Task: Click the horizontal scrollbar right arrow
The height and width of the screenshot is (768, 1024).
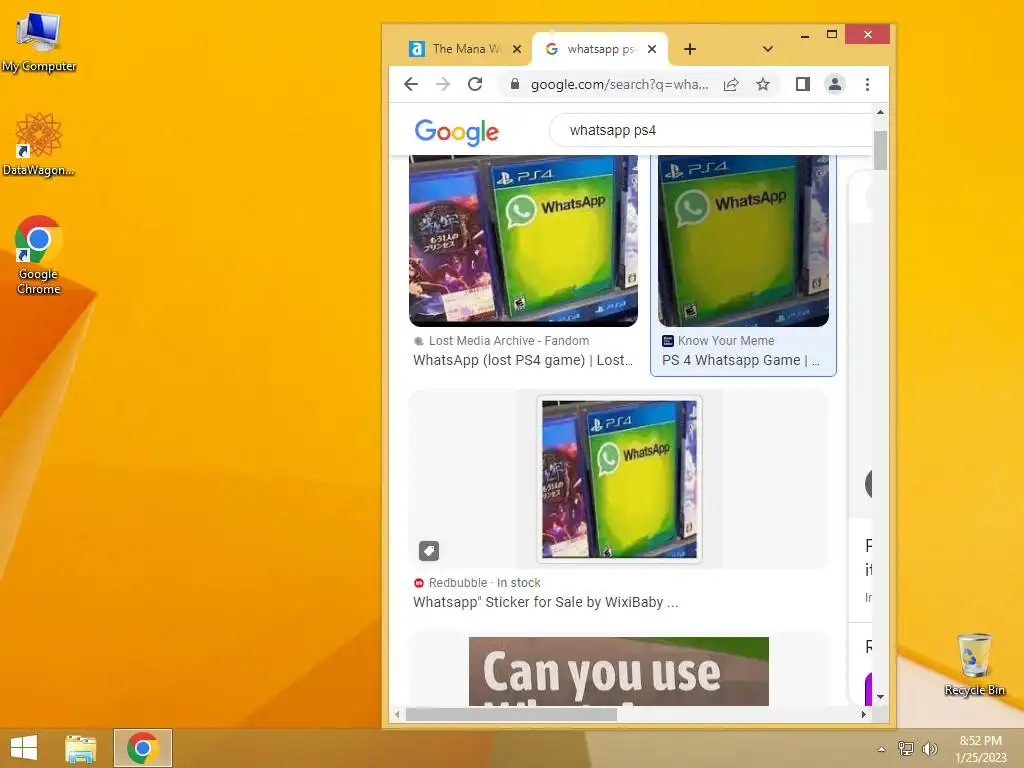Action: tap(863, 714)
